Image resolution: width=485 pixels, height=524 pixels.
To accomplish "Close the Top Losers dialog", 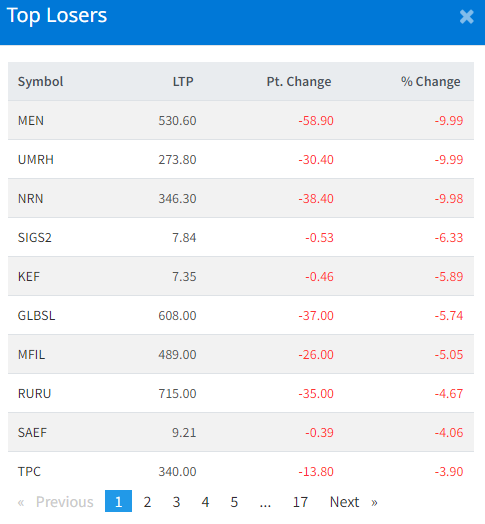I will (467, 16).
